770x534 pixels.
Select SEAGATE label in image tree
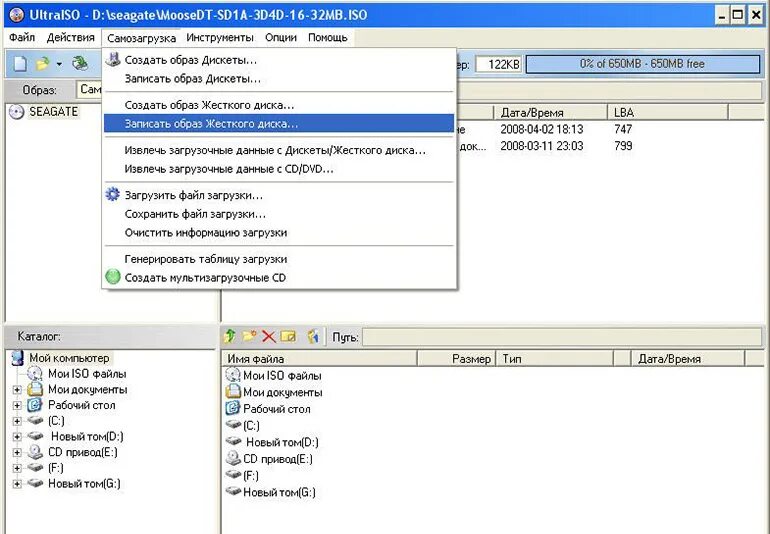54,112
